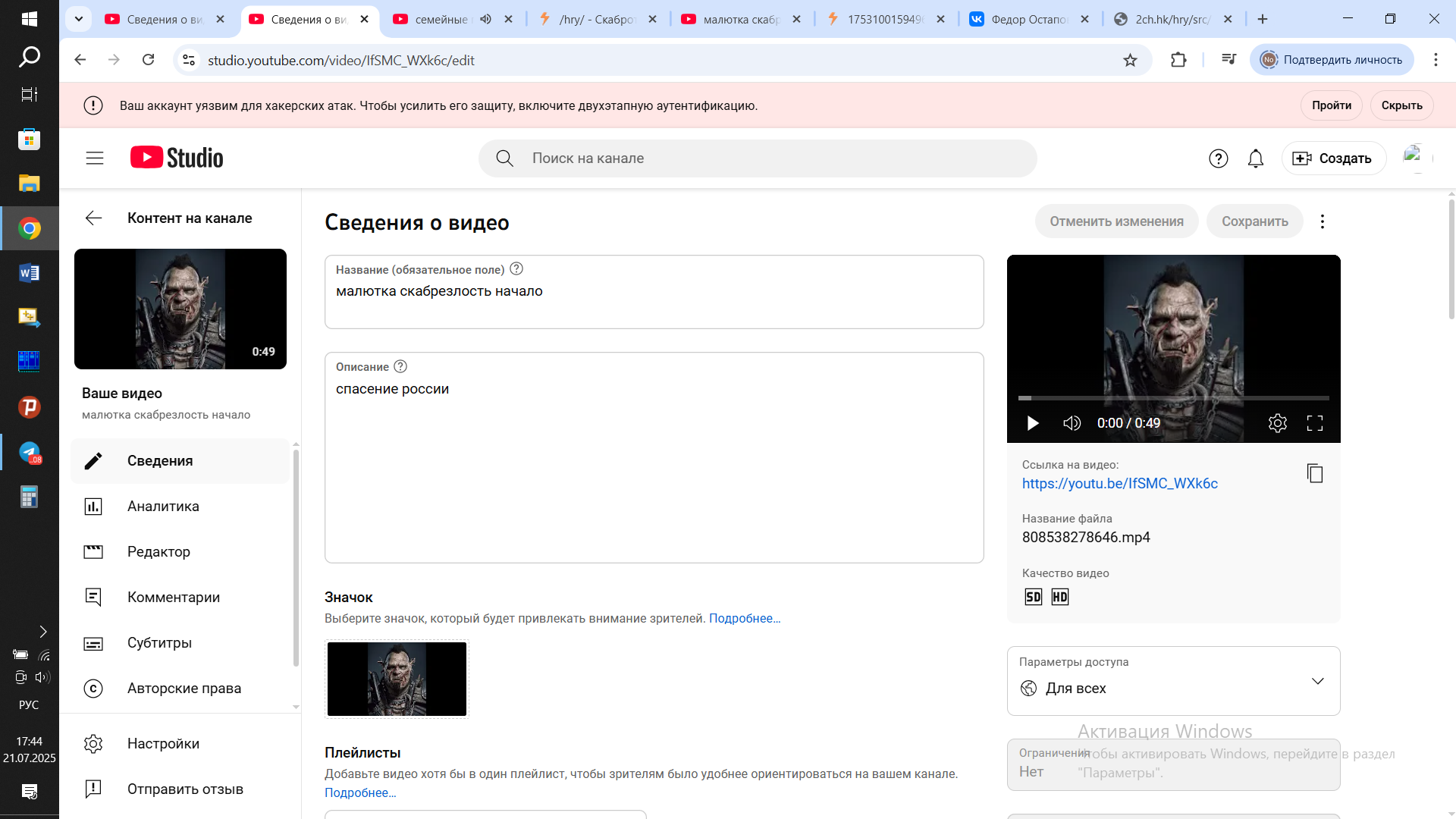Seek in the video progress bar

(x=1173, y=397)
